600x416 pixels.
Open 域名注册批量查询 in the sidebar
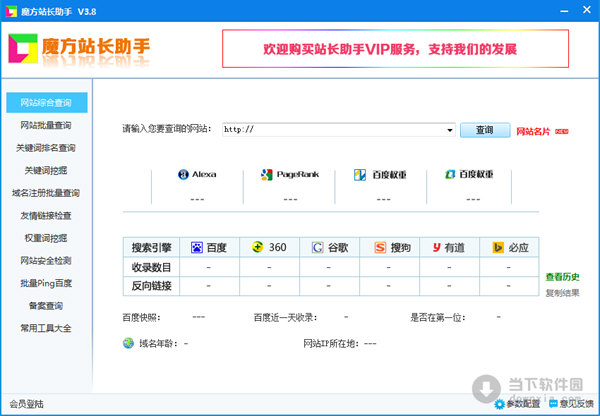click(x=46, y=193)
